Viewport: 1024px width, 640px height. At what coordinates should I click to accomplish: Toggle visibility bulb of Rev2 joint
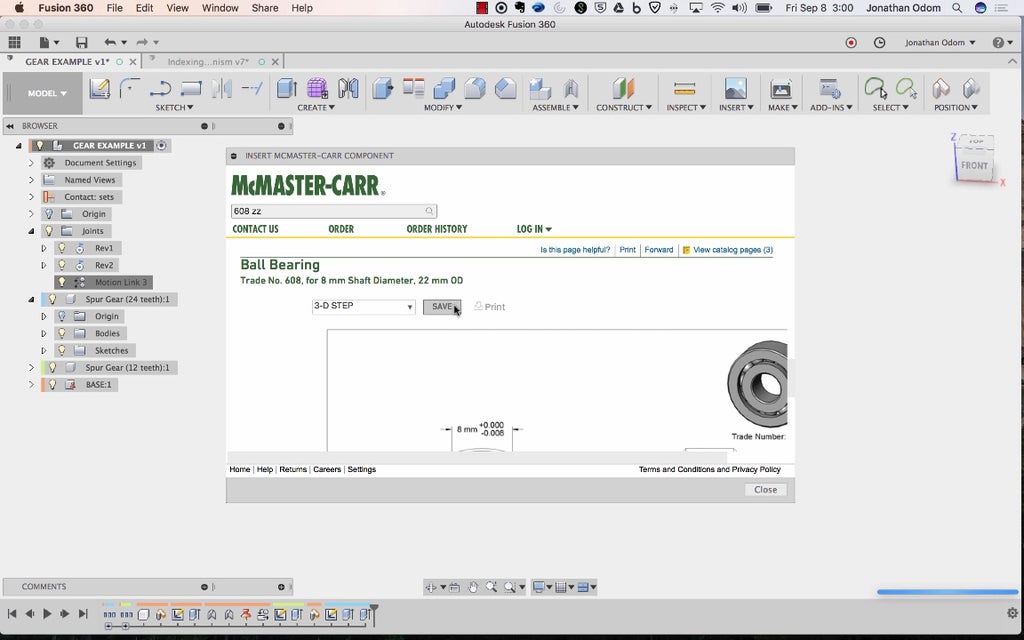coord(62,264)
